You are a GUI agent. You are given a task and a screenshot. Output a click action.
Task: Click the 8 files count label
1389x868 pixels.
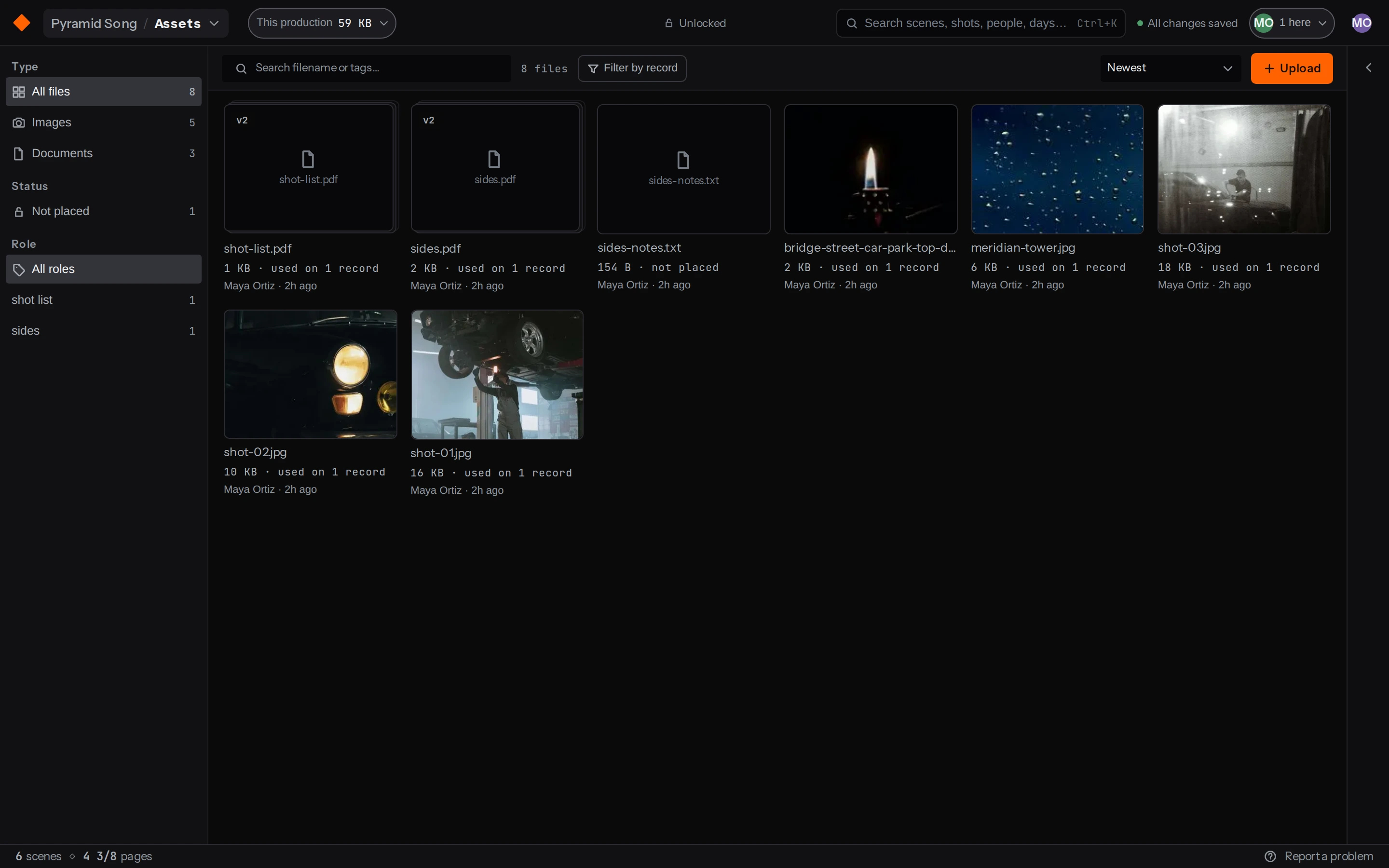pos(544,68)
